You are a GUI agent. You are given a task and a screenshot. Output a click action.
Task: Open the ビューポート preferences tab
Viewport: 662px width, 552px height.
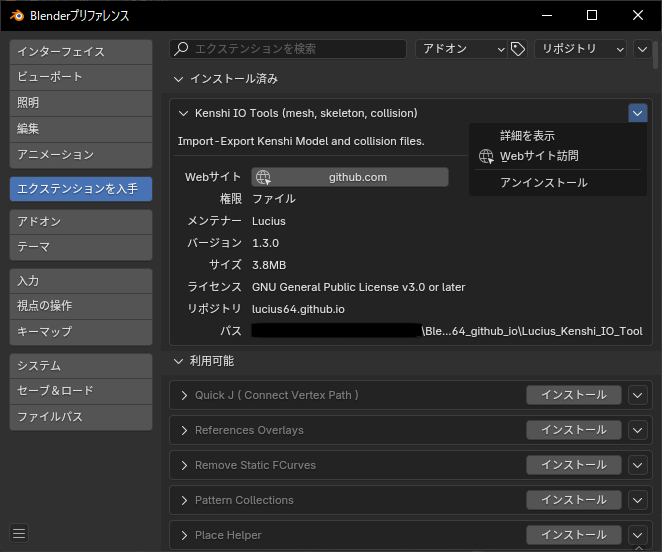tap(81, 77)
